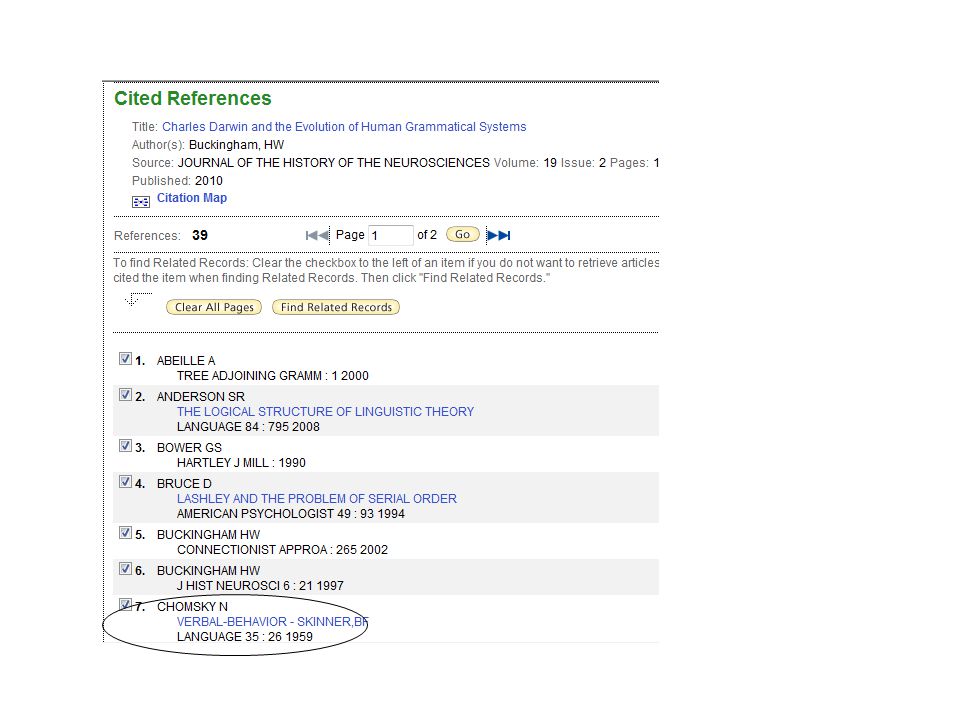Click TREE ADJOINING GRAMM : 1 2000
Screen dimensions: 960x720
273,376
